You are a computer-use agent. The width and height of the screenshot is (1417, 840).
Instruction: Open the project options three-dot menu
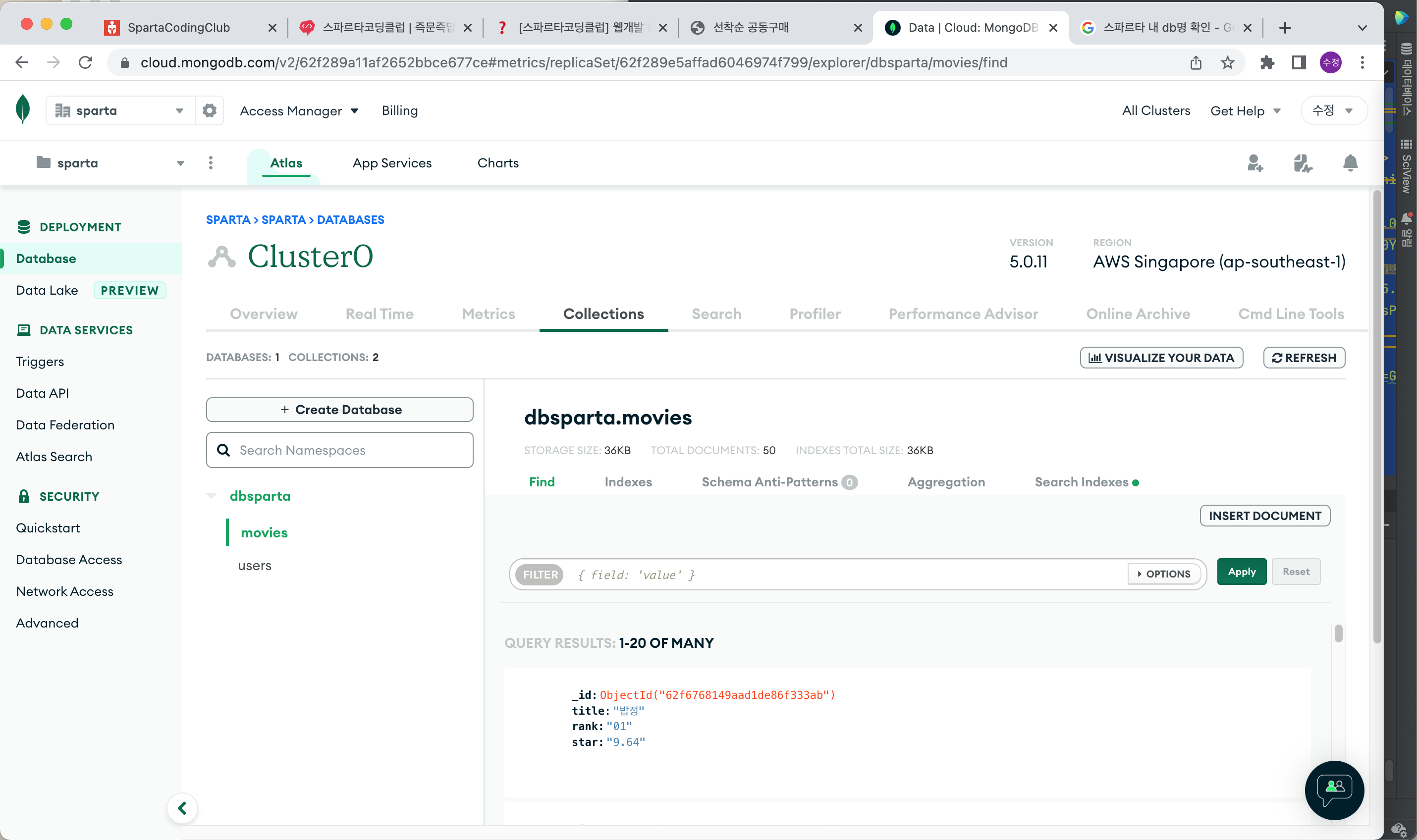pos(211,163)
